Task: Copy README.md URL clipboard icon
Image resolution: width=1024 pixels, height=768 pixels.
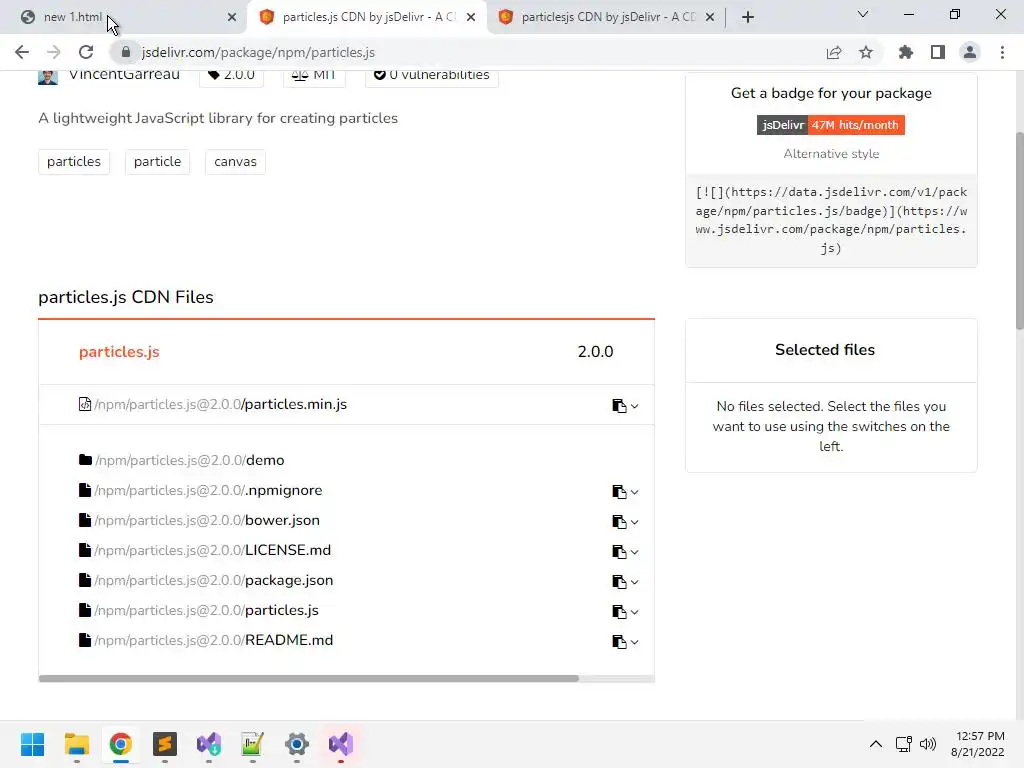Action: [x=619, y=642]
